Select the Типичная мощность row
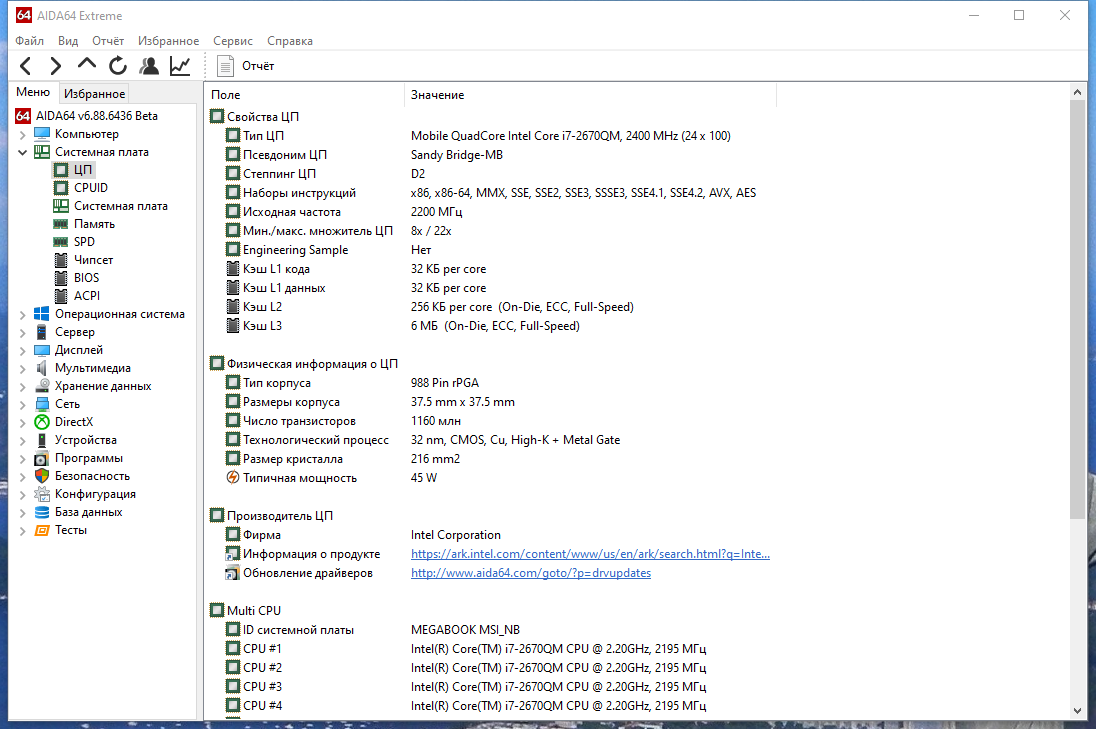 coord(331,478)
